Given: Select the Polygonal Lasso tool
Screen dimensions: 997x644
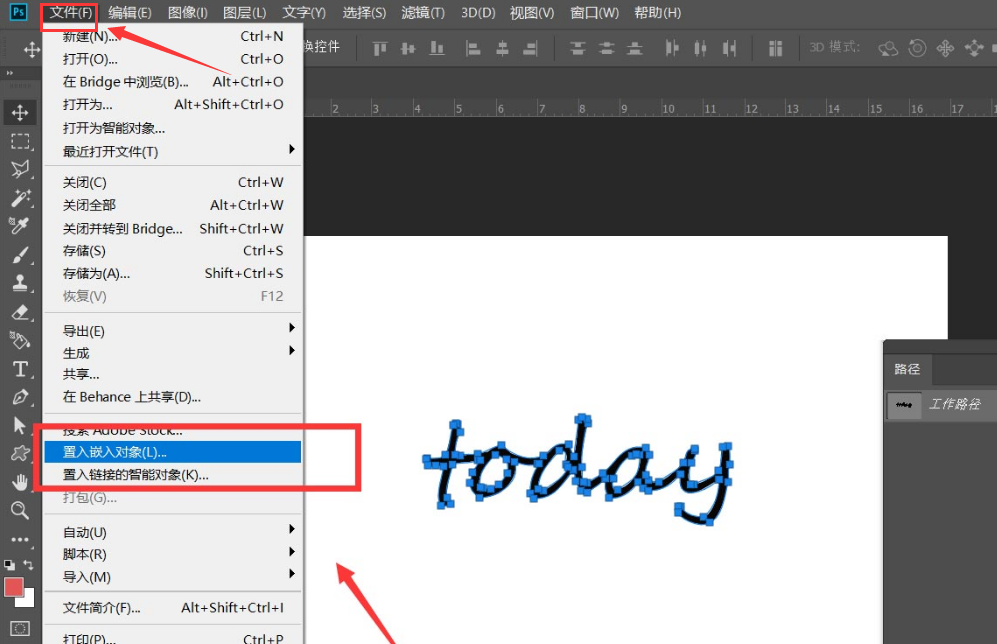Looking at the screenshot, I should (20, 169).
